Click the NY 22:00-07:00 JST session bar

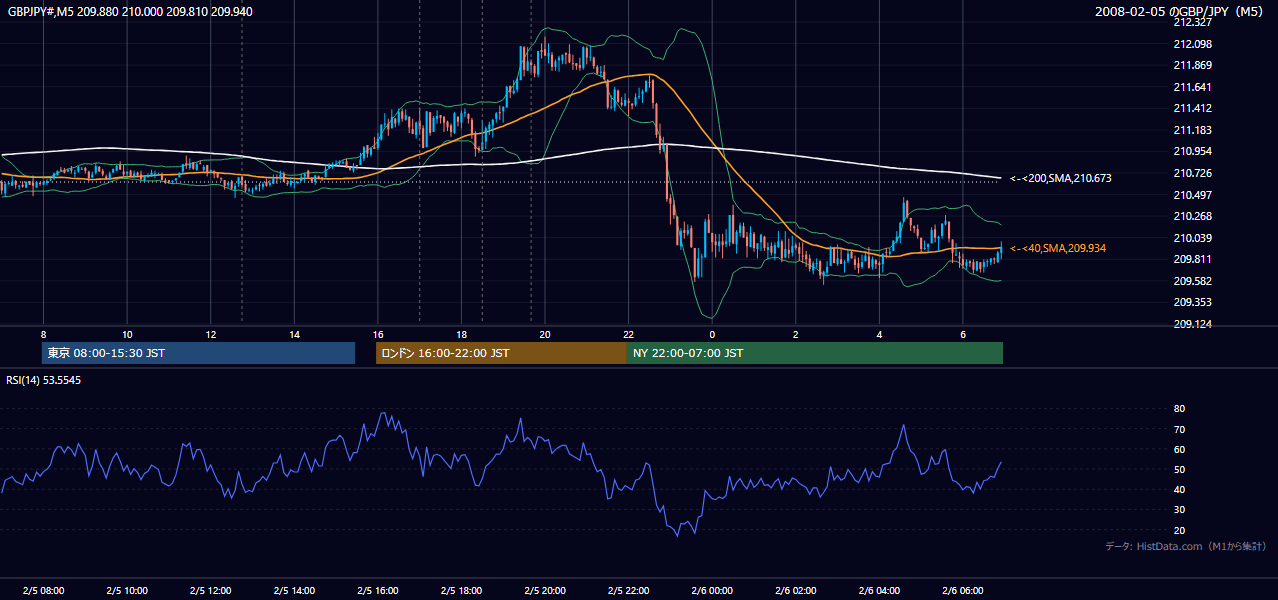click(815, 353)
